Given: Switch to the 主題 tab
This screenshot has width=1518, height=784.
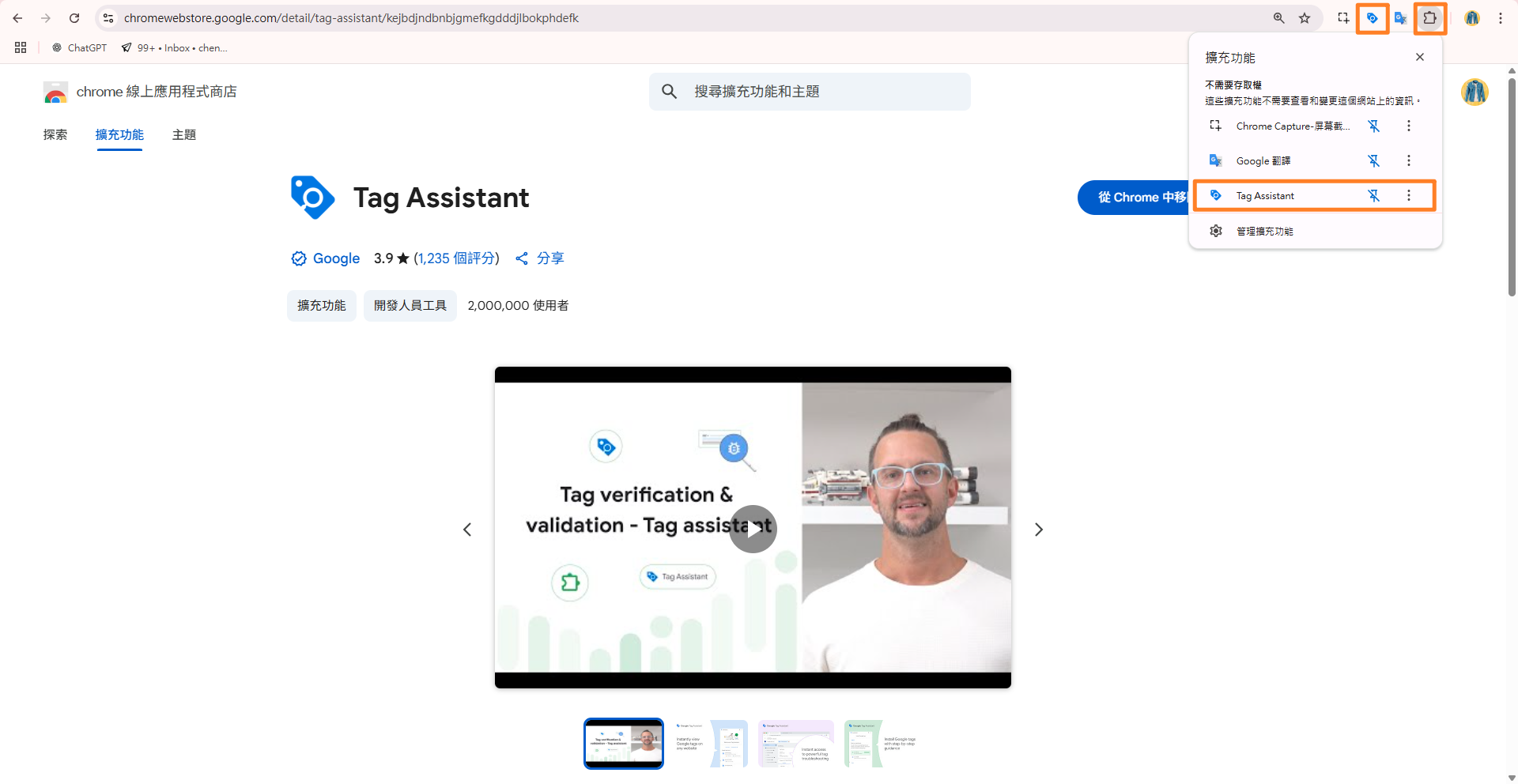Looking at the screenshot, I should 184,134.
